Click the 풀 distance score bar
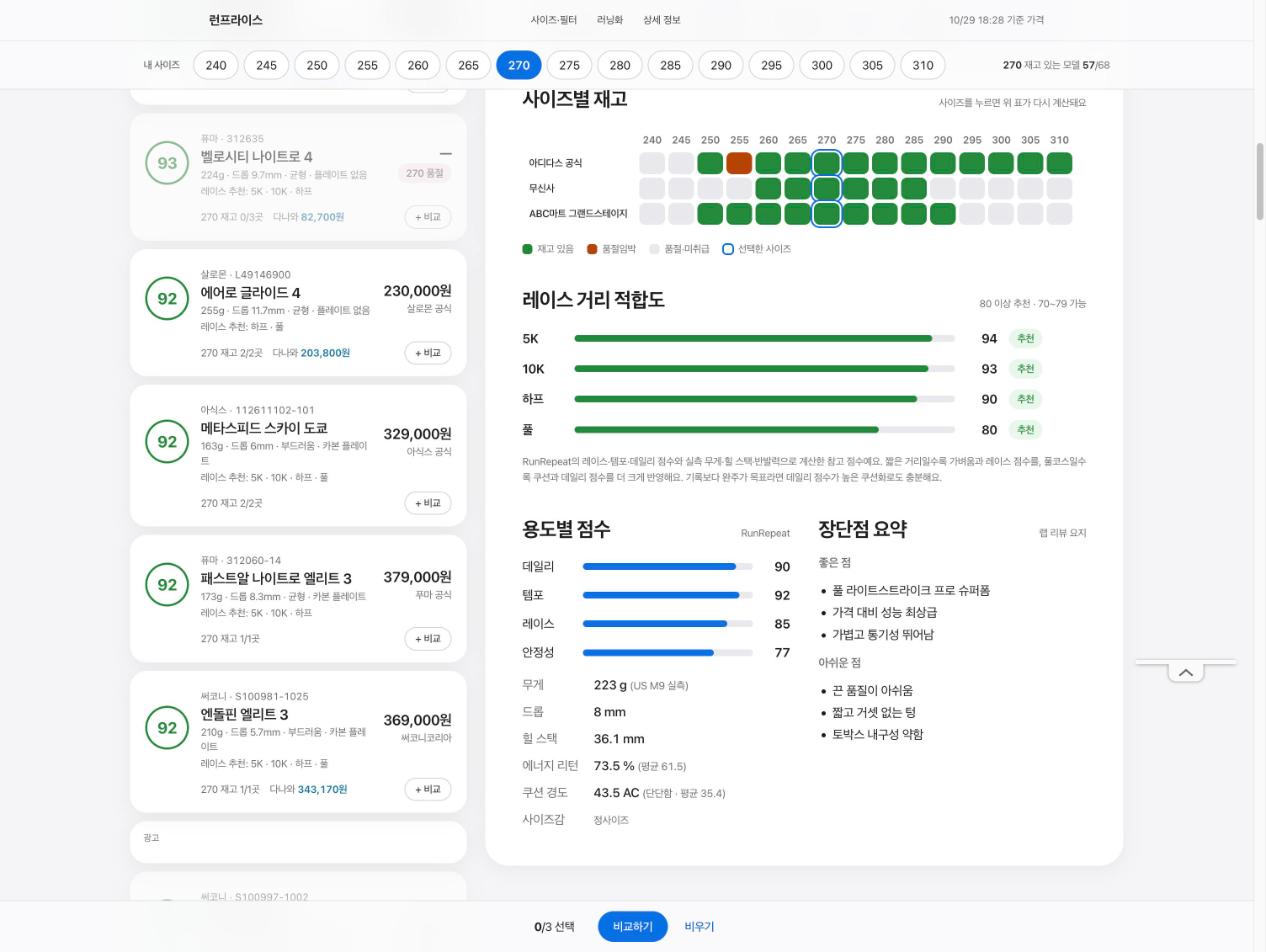 pos(764,430)
